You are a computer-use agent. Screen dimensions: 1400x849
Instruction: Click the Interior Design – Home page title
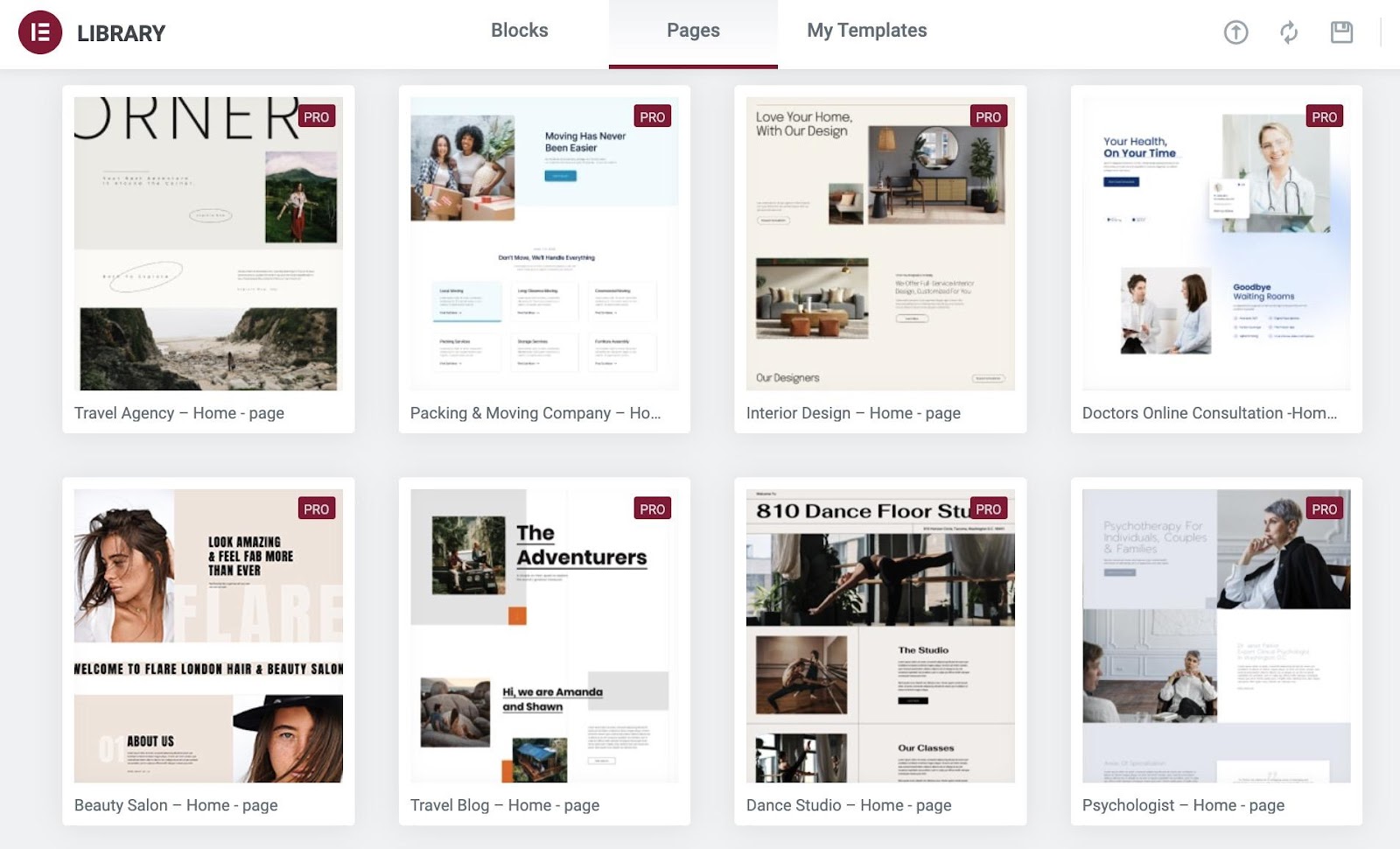(853, 412)
